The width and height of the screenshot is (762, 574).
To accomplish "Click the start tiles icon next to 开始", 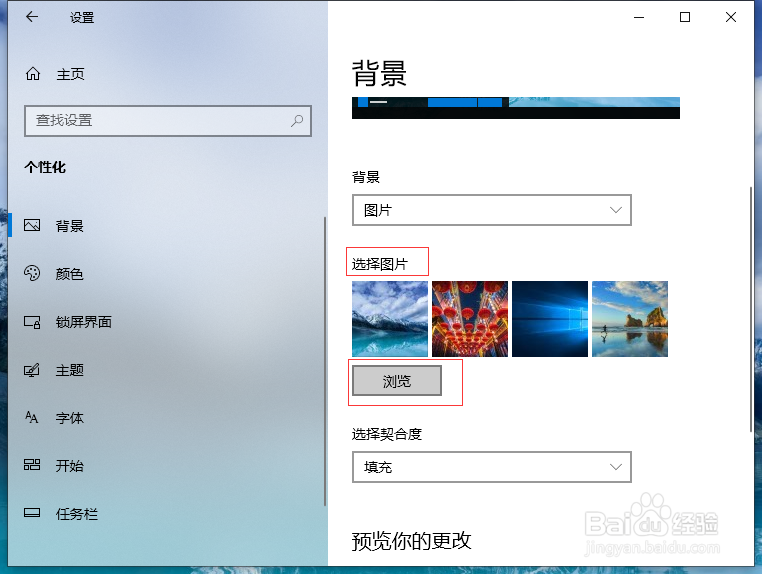I will click(x=32, y=465).
